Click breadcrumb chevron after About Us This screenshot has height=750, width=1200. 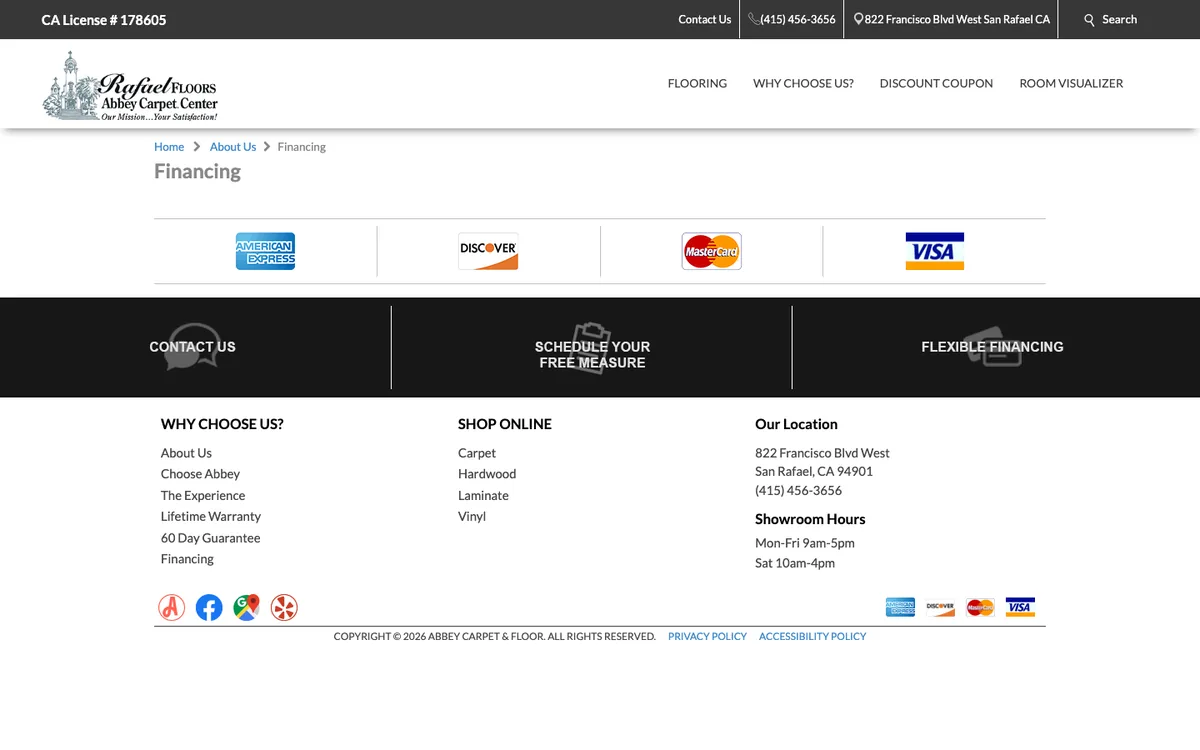pyautogui.click(x=267, y=147)
